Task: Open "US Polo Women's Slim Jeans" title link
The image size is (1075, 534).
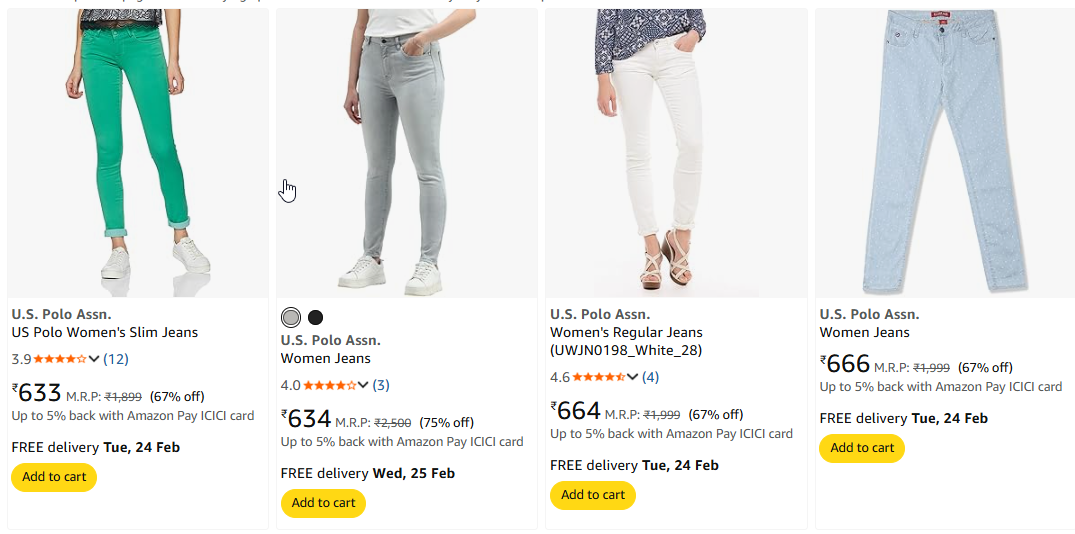Action: 105,332
